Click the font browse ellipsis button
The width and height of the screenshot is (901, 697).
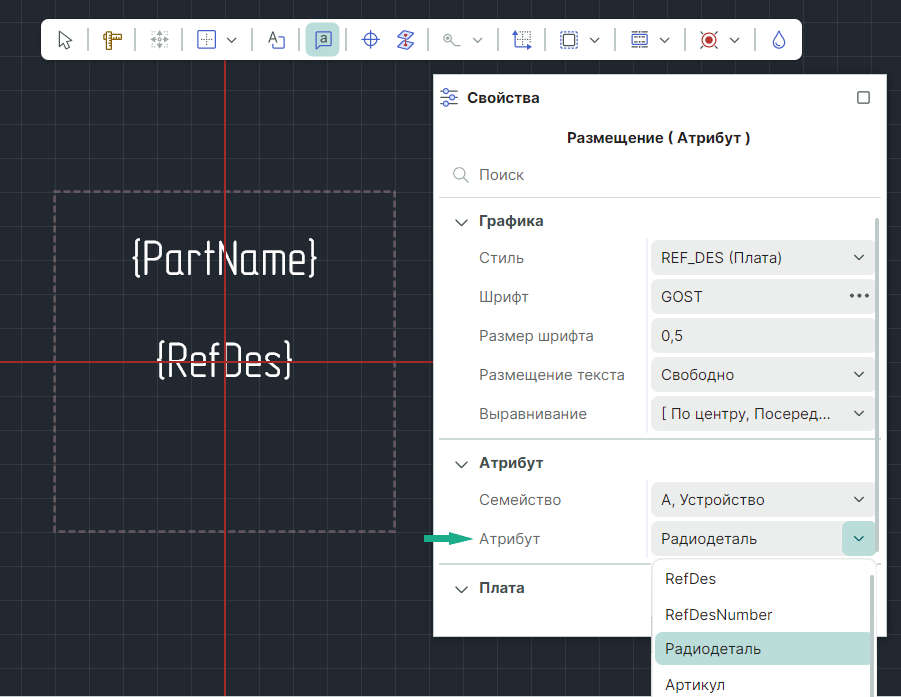point(859,296)
